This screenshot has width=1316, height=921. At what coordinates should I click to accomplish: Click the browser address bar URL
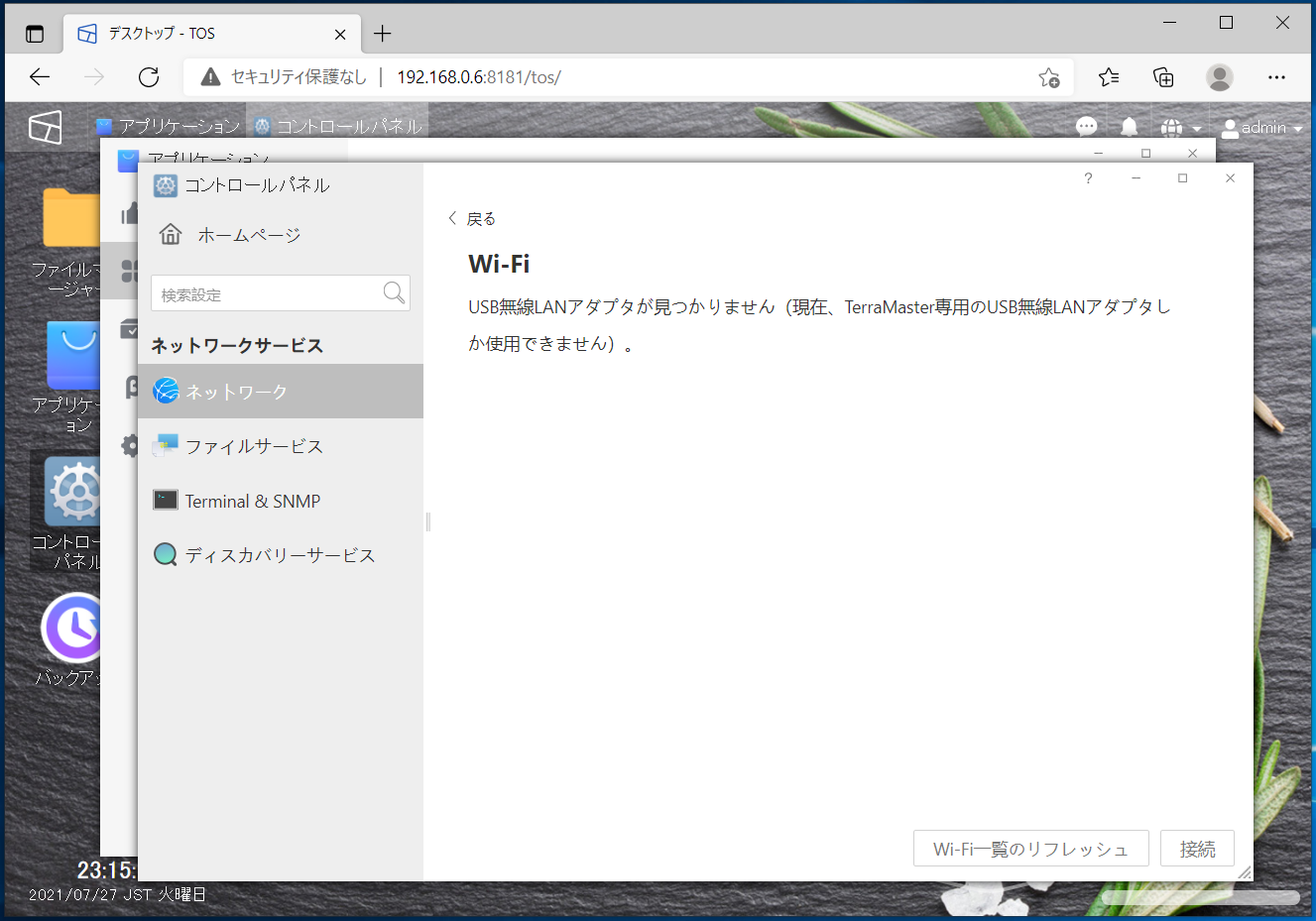point(479,77)
